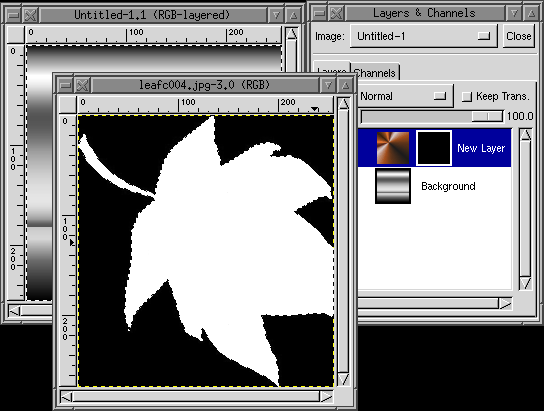The width and height of the screenshot is (544, 411).
Task: Click the Layers & Channels window menu icon
Action: click(x=319, y=13)
